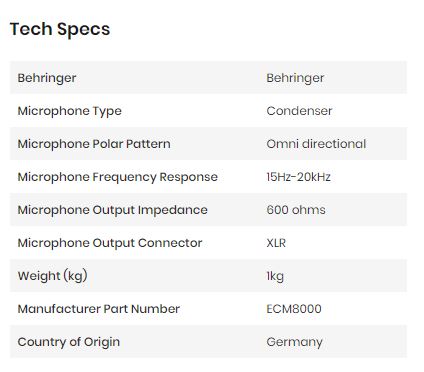
Task: Select the Country of Origin label
Action: click(x=69, y=342)
